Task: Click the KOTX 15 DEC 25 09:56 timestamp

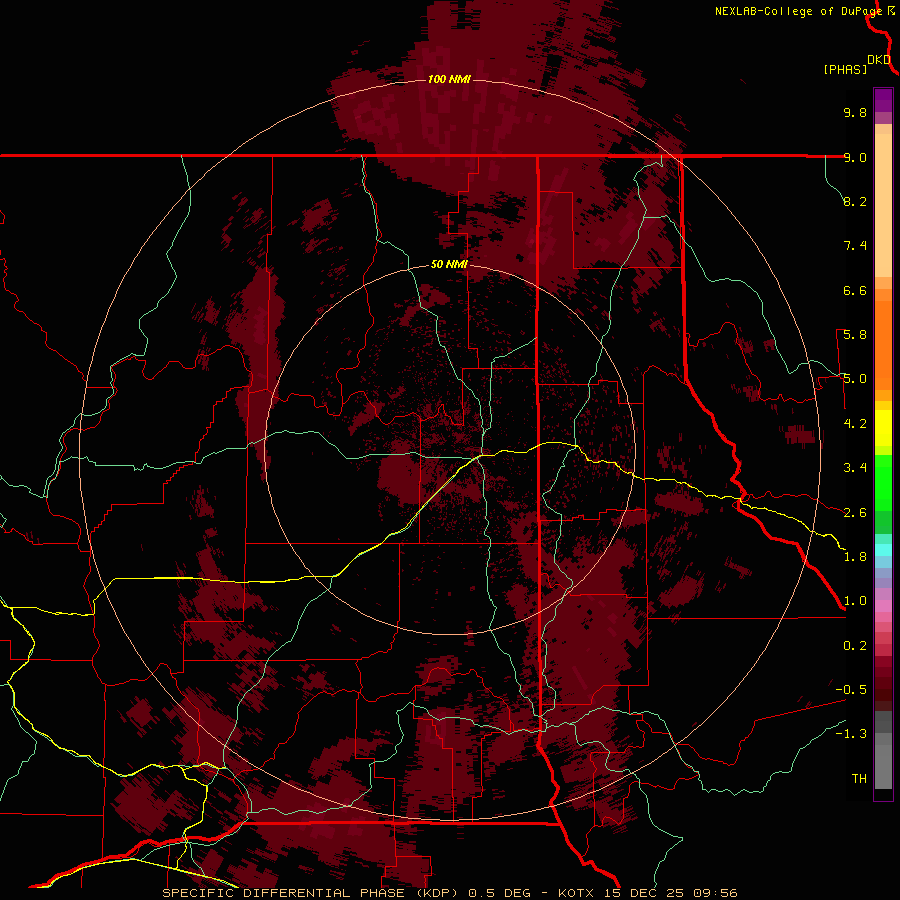Action: [x=648, y=893]
